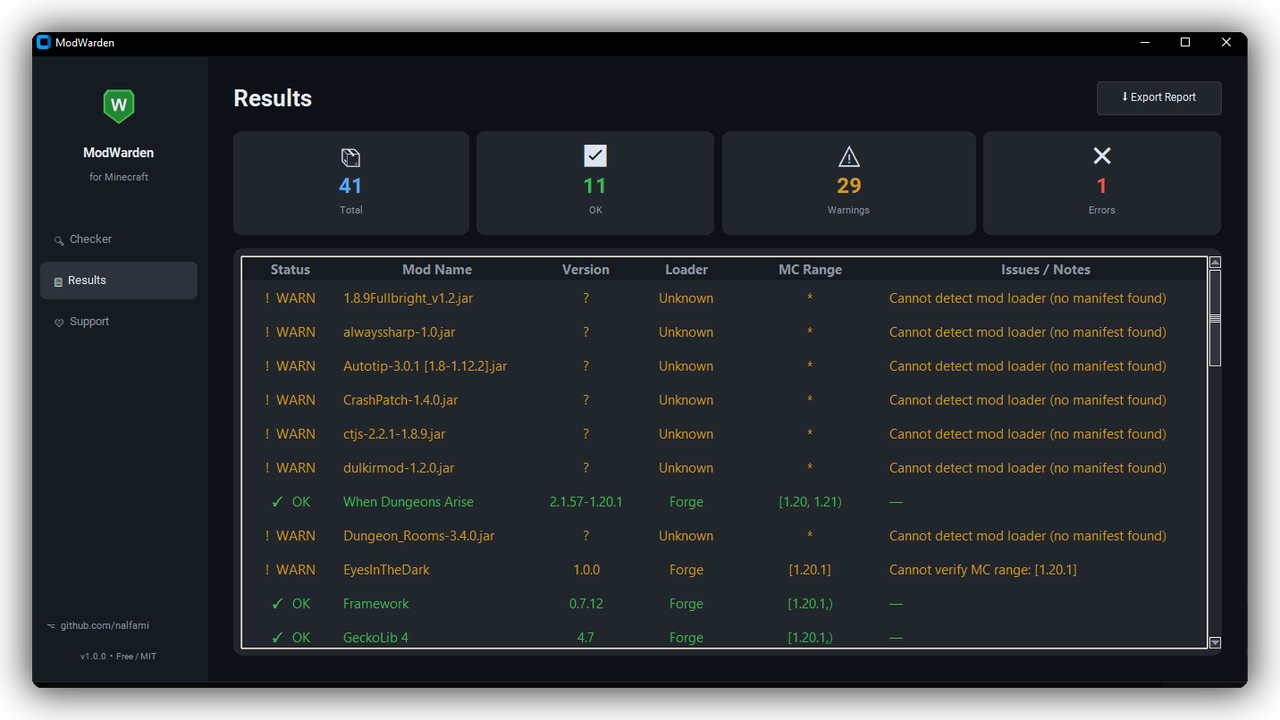Click the green checkmark in the GeckoLib 4 row
Screen dimensions: 1280x720
point(277,638)
